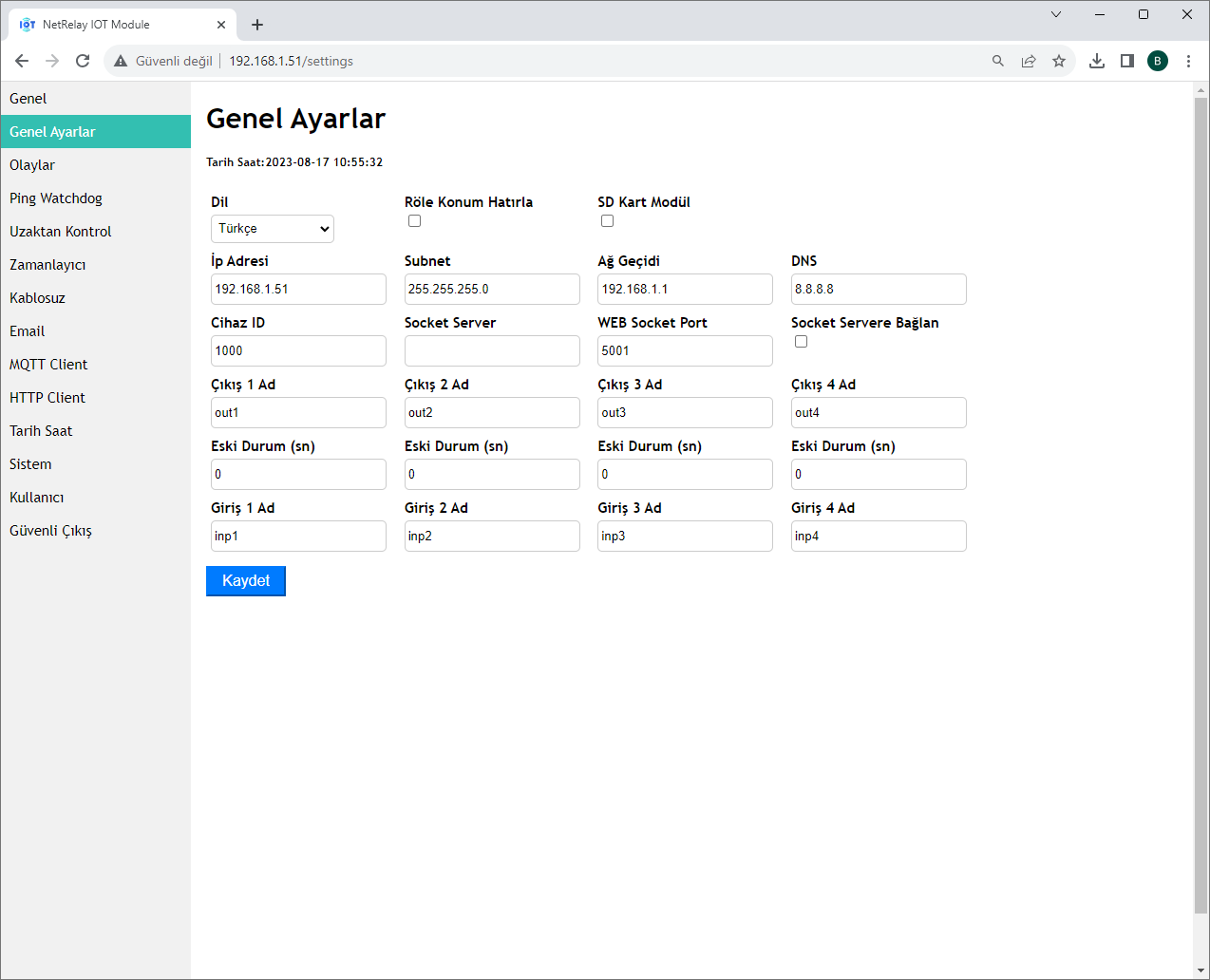Viewport: 1210px width, 980px height.
Task: Click the Güvenli Çıkış logout link
Action: coord(50,531)
